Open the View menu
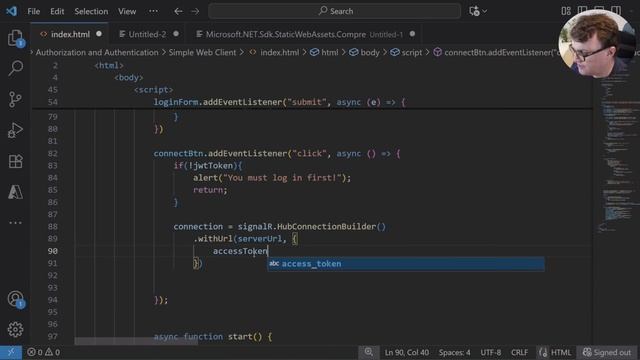 127,11
